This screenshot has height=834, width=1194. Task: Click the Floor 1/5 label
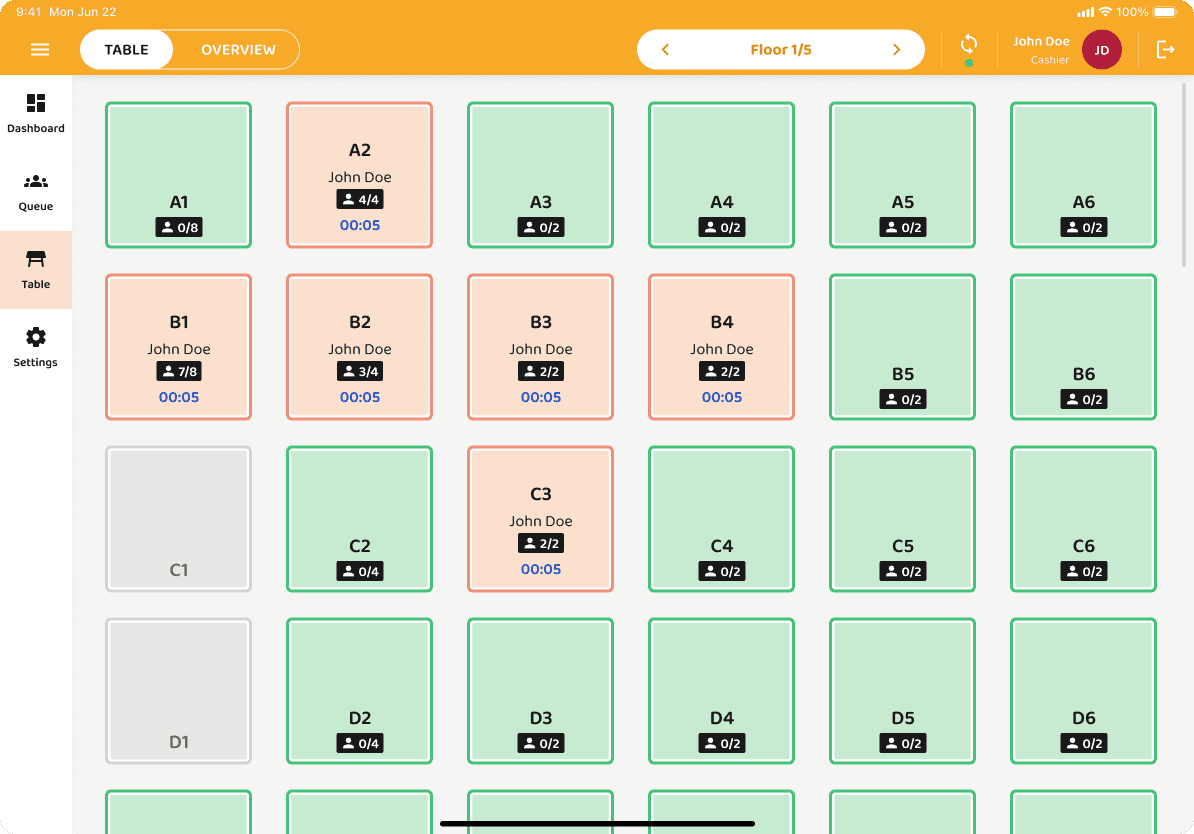(x=781, y=50)
